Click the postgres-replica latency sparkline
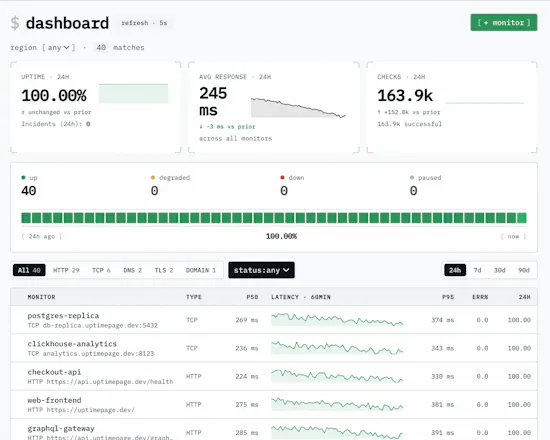The width and height of the screenshot is (550, 440). (337, 320)
